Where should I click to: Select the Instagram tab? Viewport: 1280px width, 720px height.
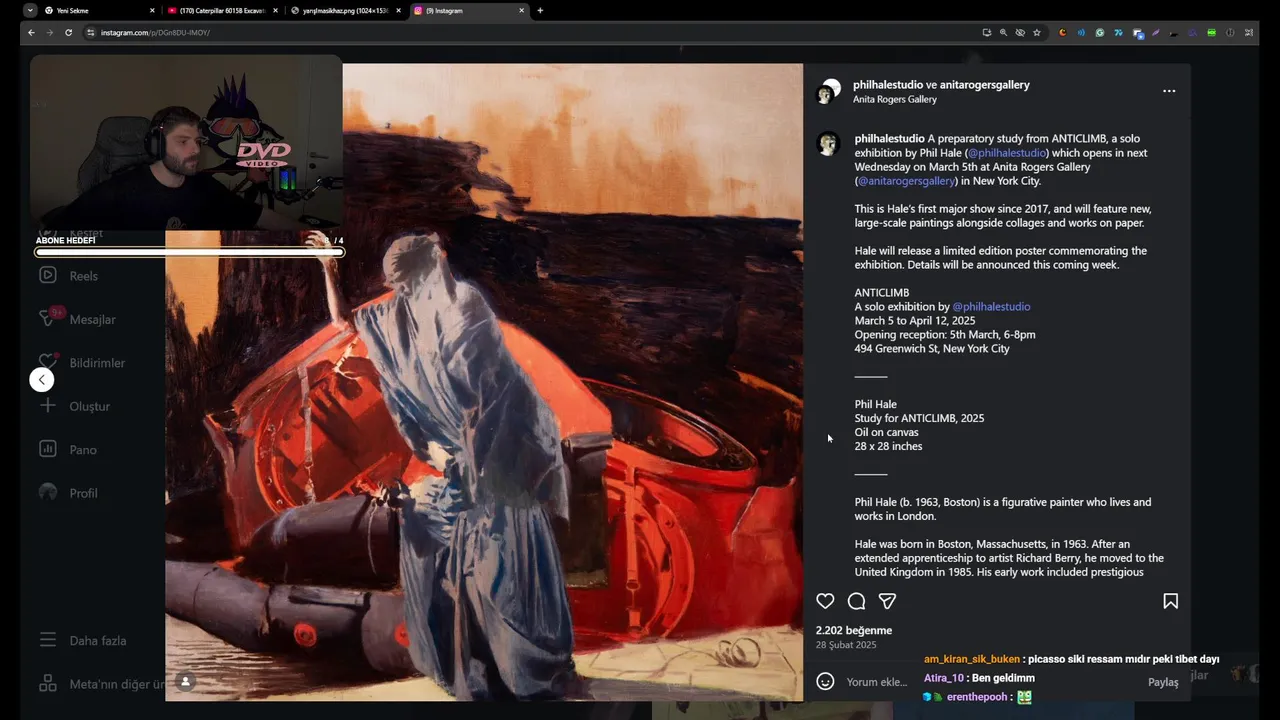[x=468, y=10]
